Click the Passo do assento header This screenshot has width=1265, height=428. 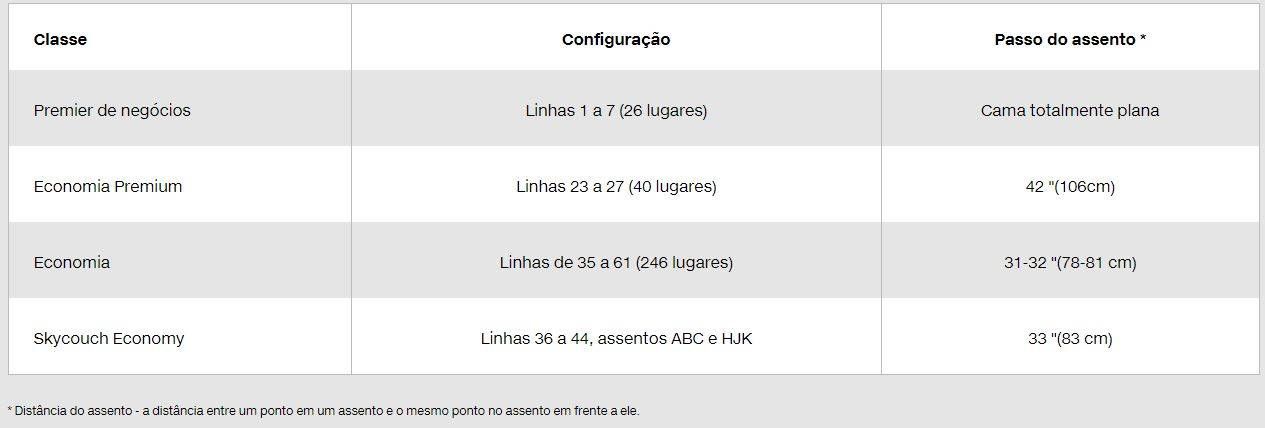tap(1070, 40)
